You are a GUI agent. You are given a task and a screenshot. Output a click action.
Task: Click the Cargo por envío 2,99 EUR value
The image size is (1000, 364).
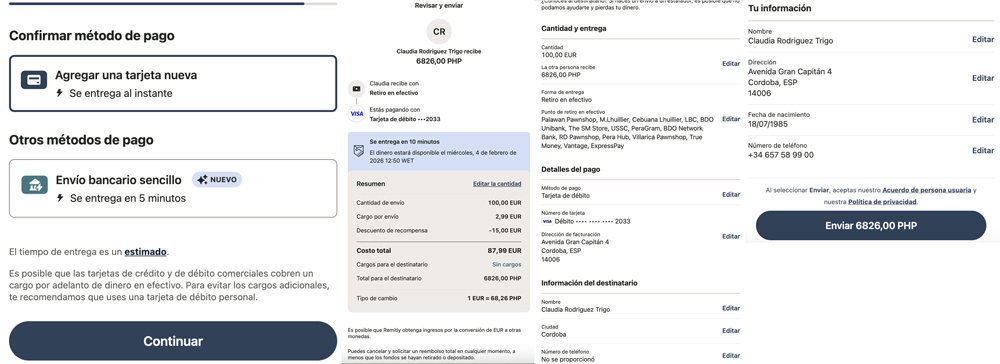508,217
